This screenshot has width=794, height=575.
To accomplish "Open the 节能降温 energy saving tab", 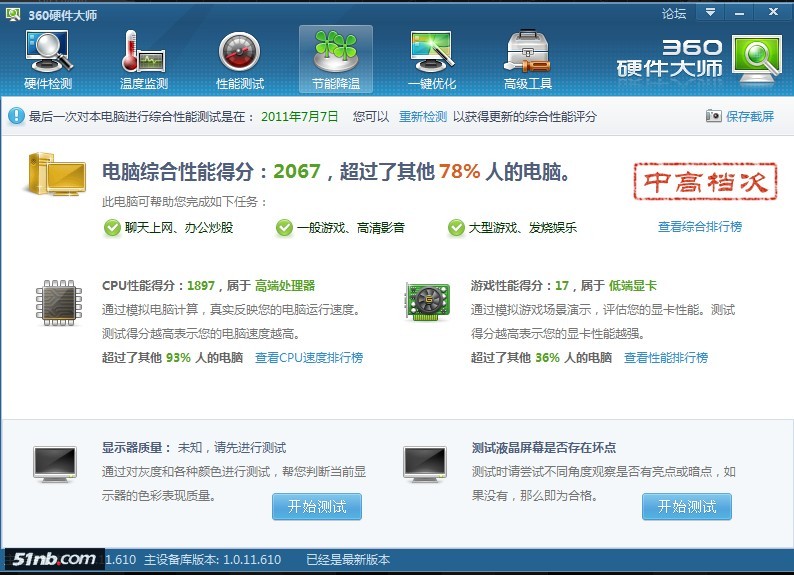I will point(336,60).
